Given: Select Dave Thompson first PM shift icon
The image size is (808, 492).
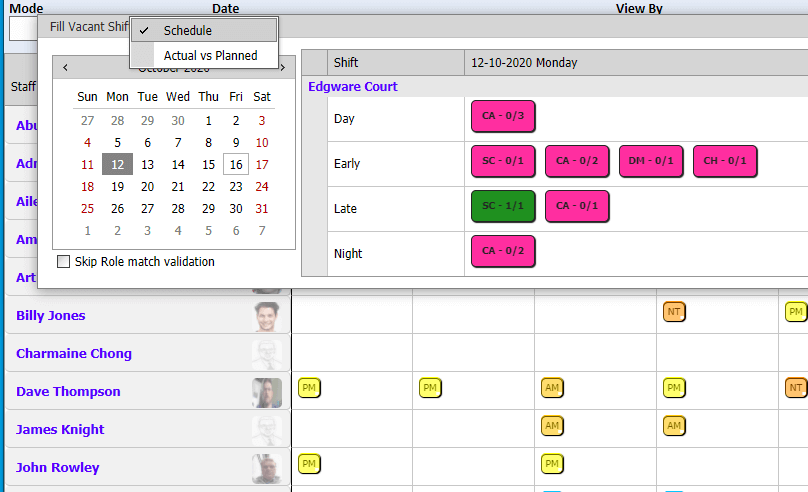Looking at the screenshot, I should click(309, 388).
